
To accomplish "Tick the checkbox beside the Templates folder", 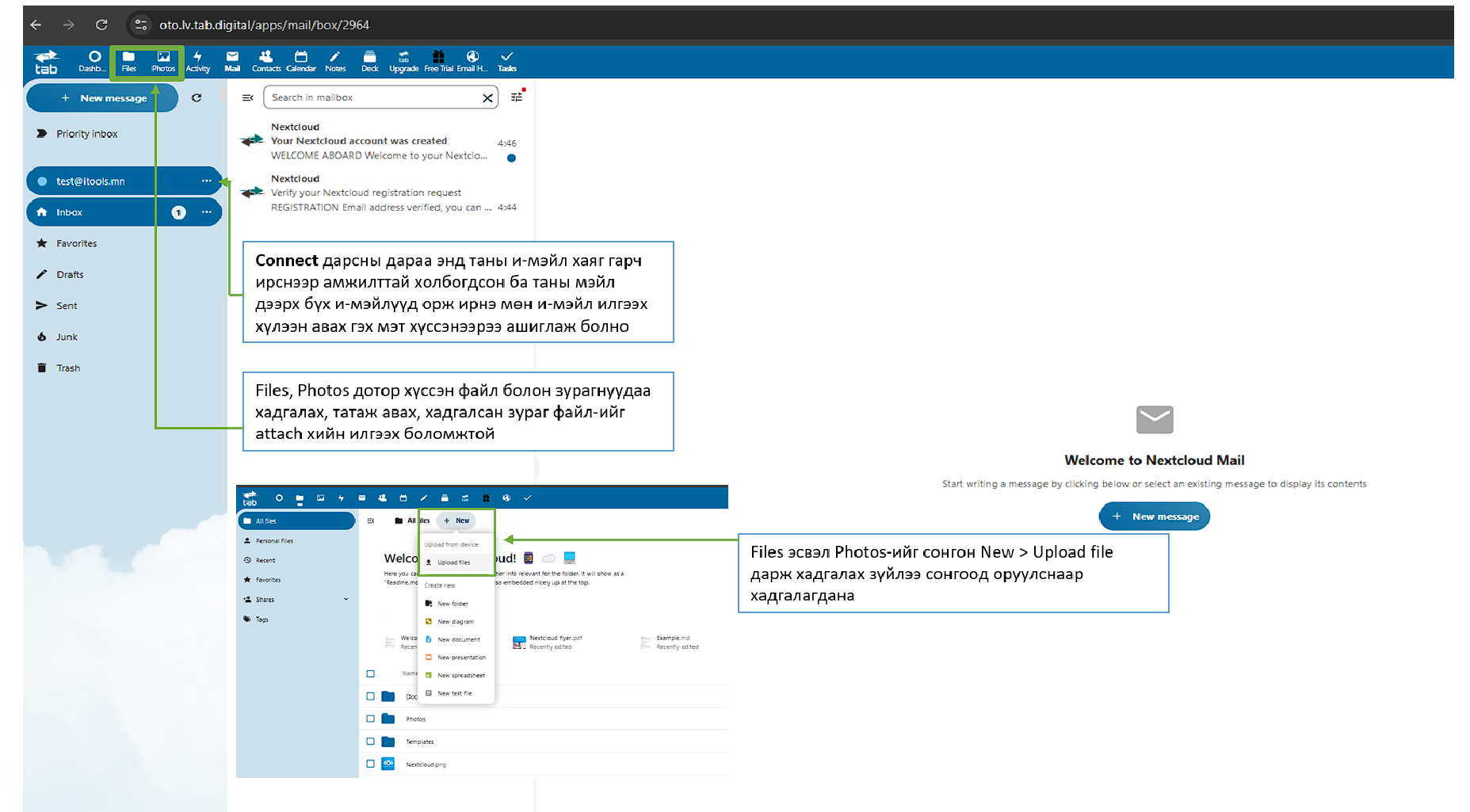I will pos(370,741).
